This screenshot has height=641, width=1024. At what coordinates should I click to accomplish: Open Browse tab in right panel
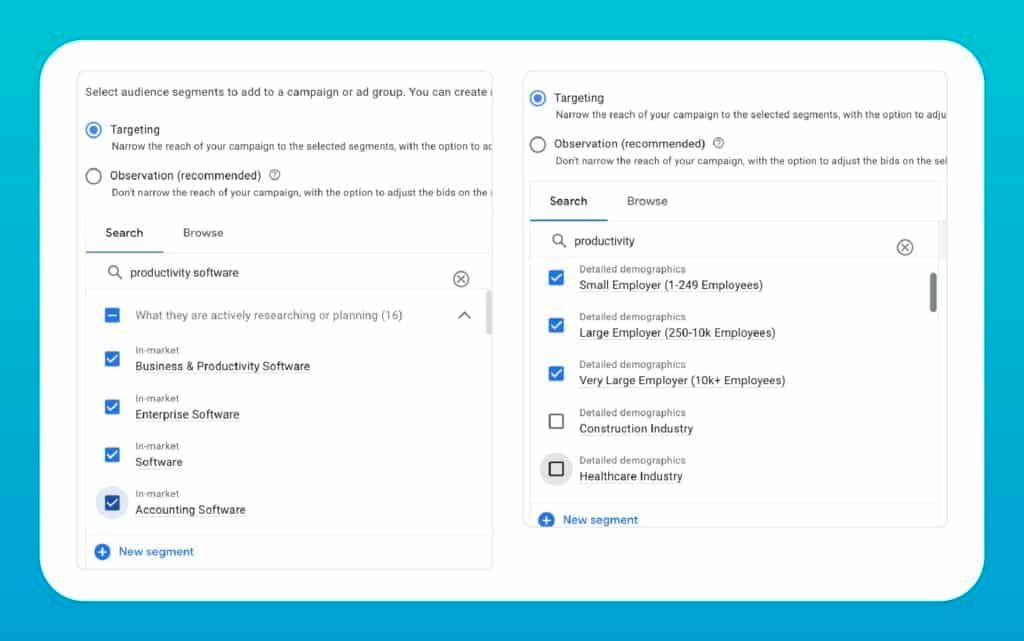point(647,201)
